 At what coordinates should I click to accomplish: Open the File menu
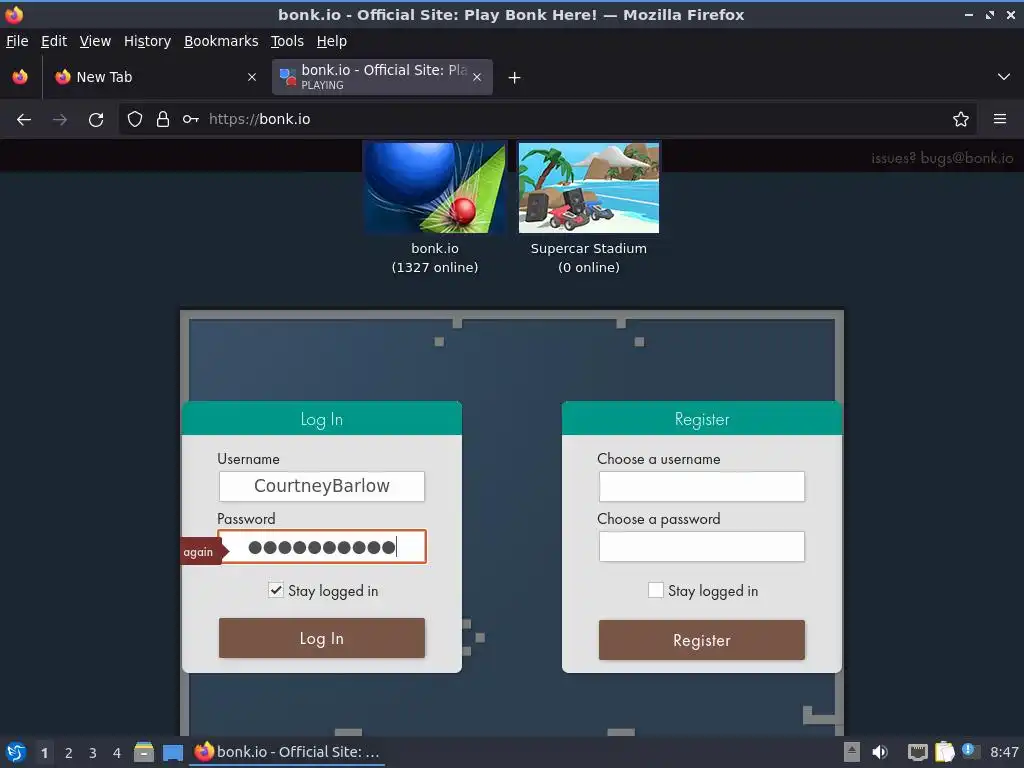(17, 41)
